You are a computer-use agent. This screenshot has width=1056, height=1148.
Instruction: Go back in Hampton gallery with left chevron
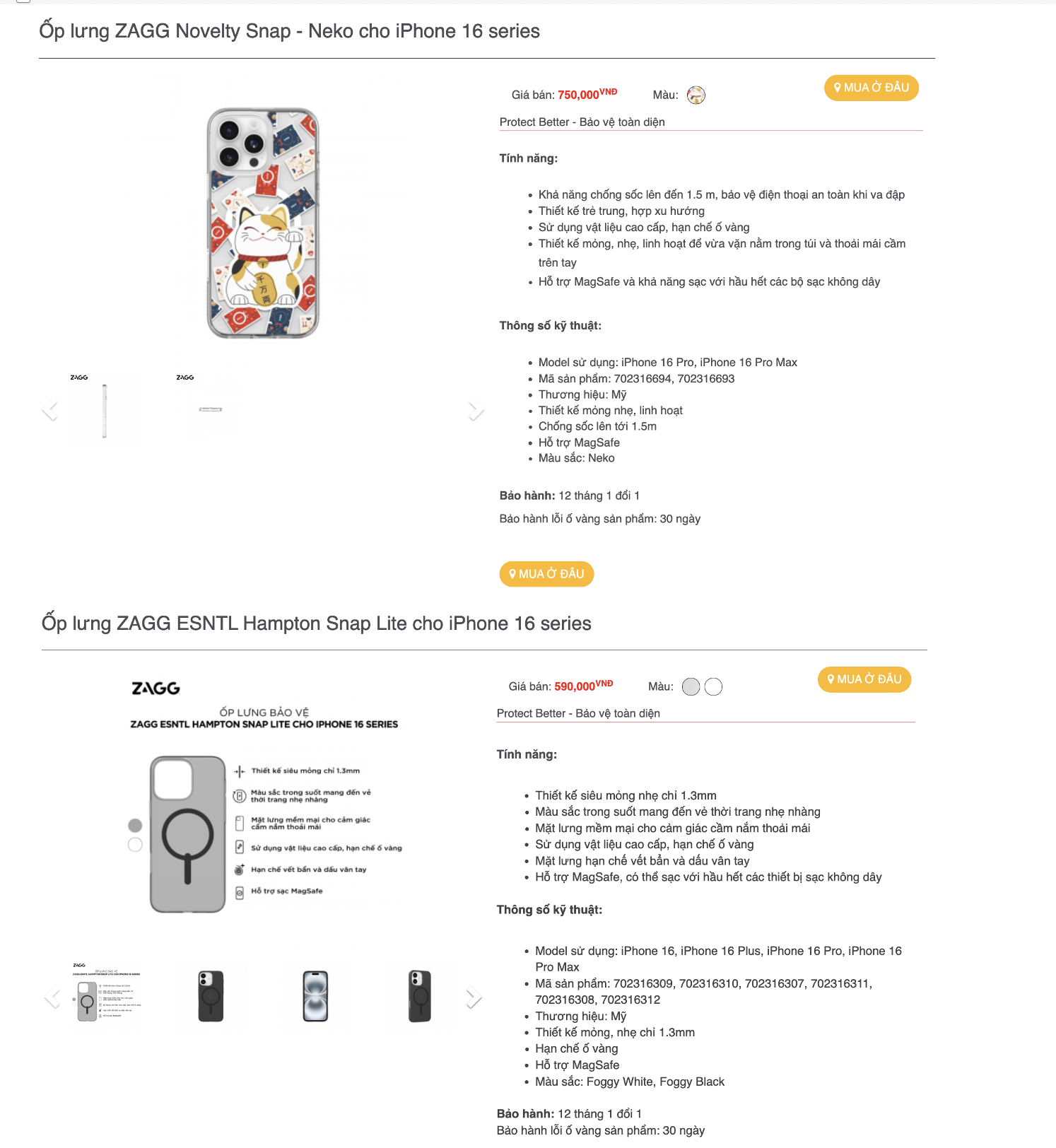(52, 997)
